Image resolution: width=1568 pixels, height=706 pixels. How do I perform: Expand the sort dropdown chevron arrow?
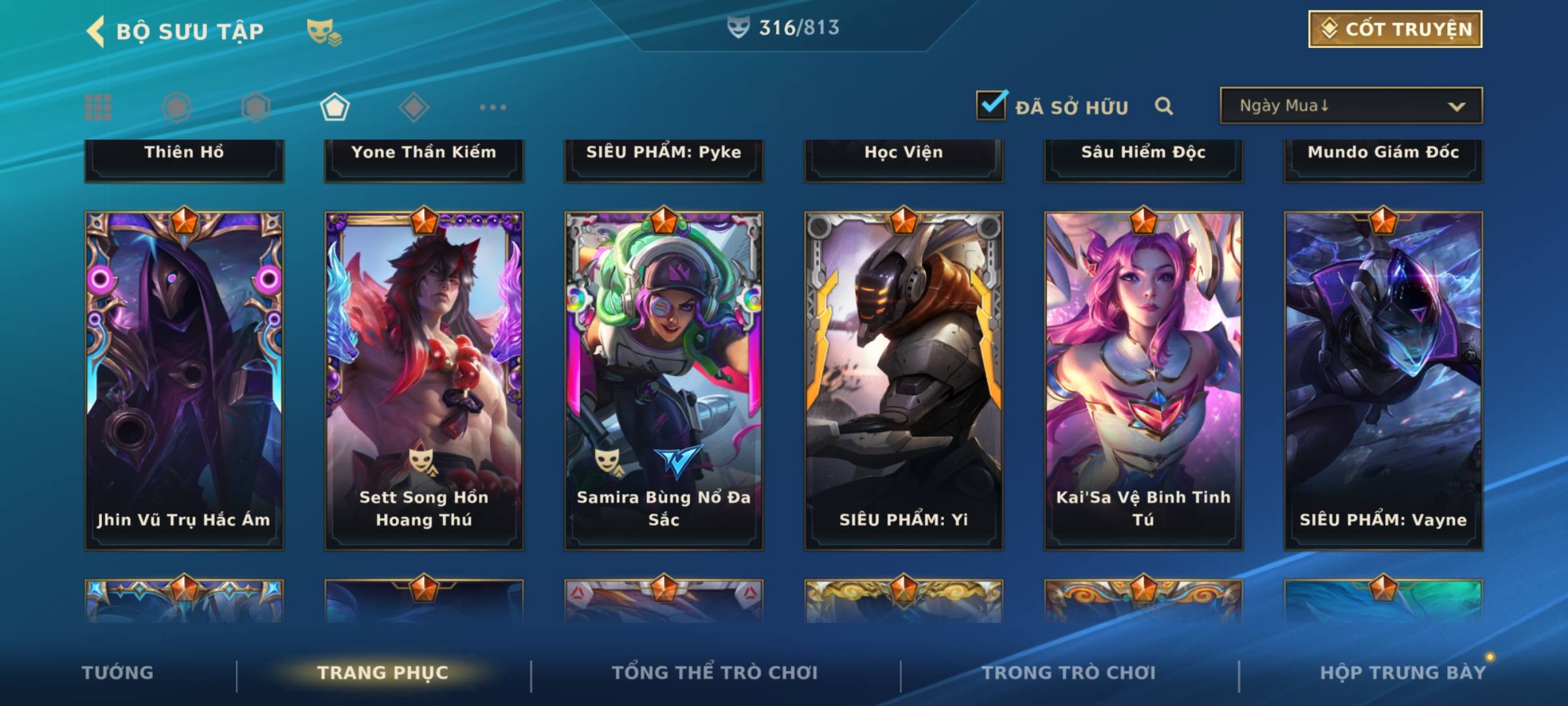tap(1456, 107)
